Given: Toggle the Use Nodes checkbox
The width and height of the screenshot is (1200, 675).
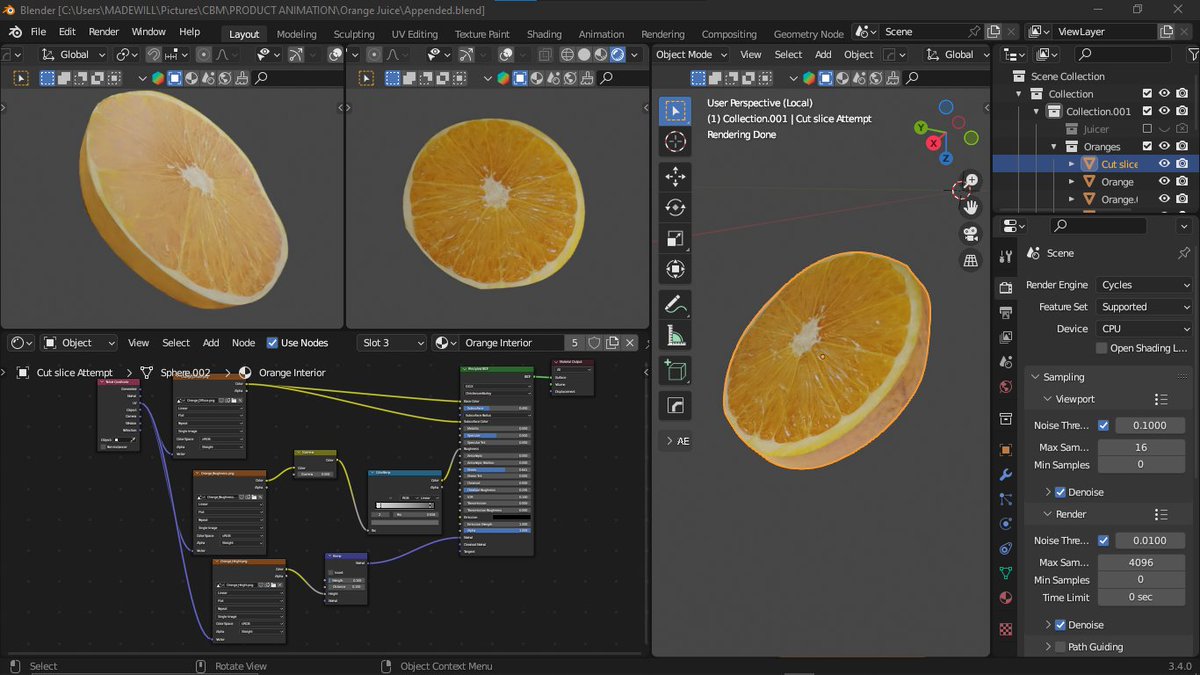Looking at the screenshot, I should 272,343.
